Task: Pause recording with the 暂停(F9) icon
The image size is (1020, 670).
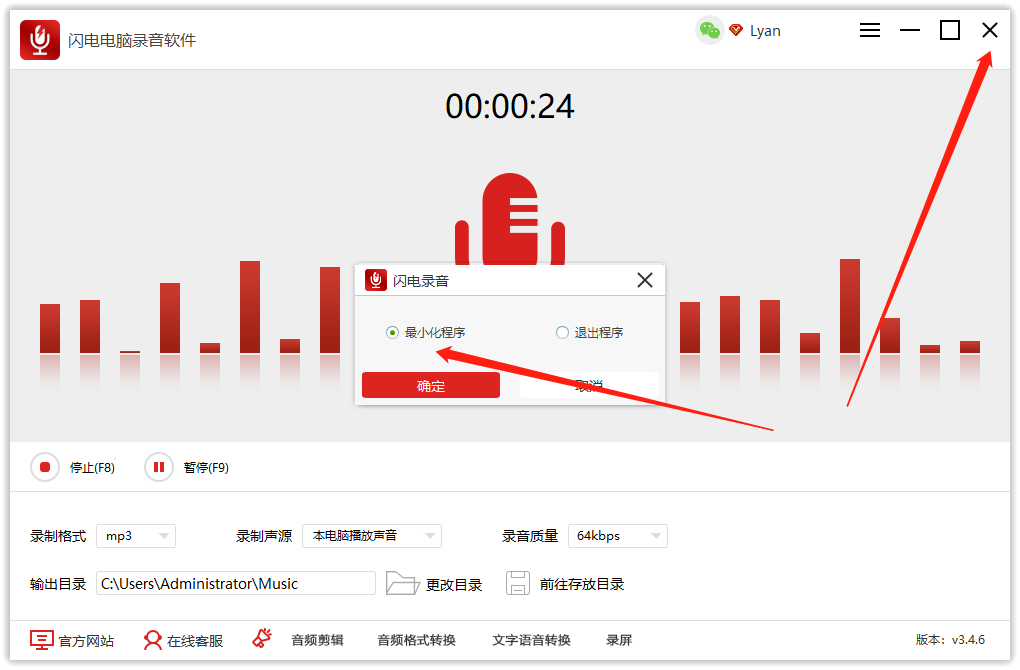Action: [x=159, y=467]
